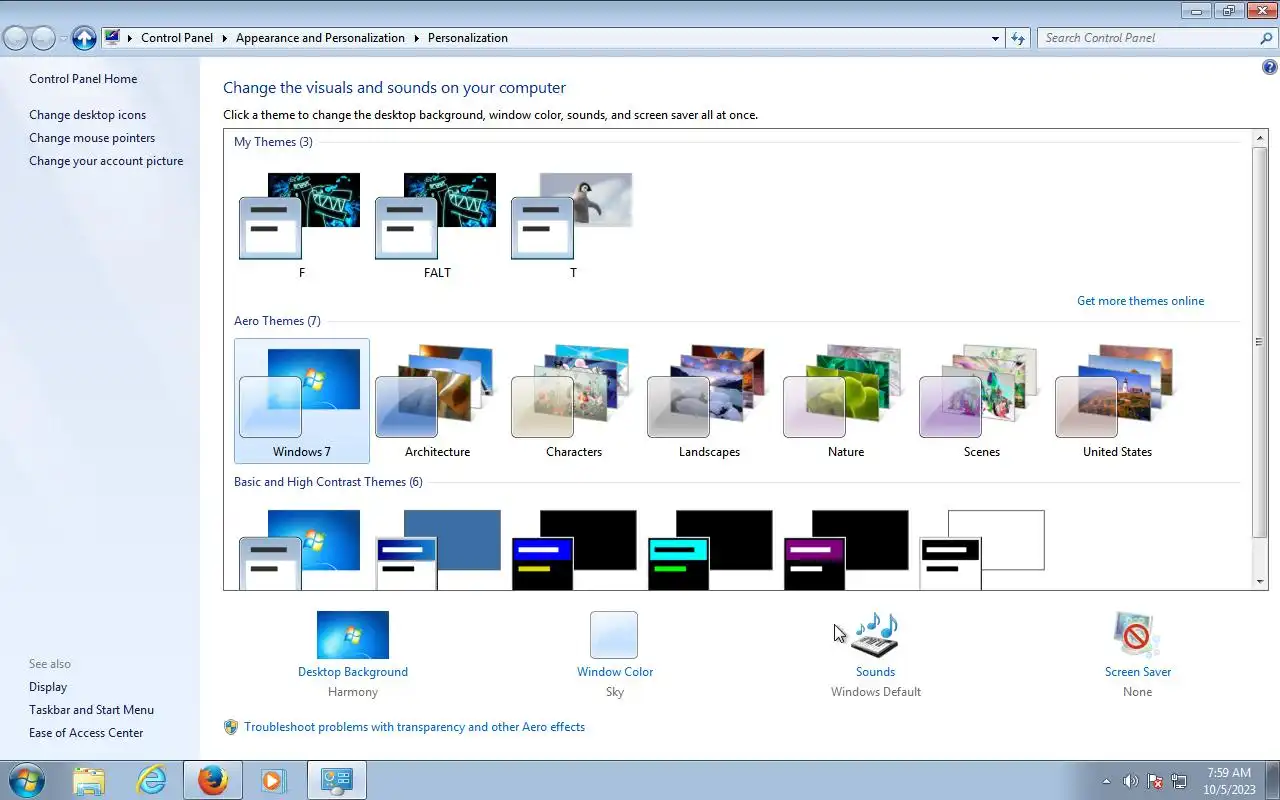Choose the high contrast theme with cyan title bar
This screenshot has width=1280, height=800.
point(709,549)
